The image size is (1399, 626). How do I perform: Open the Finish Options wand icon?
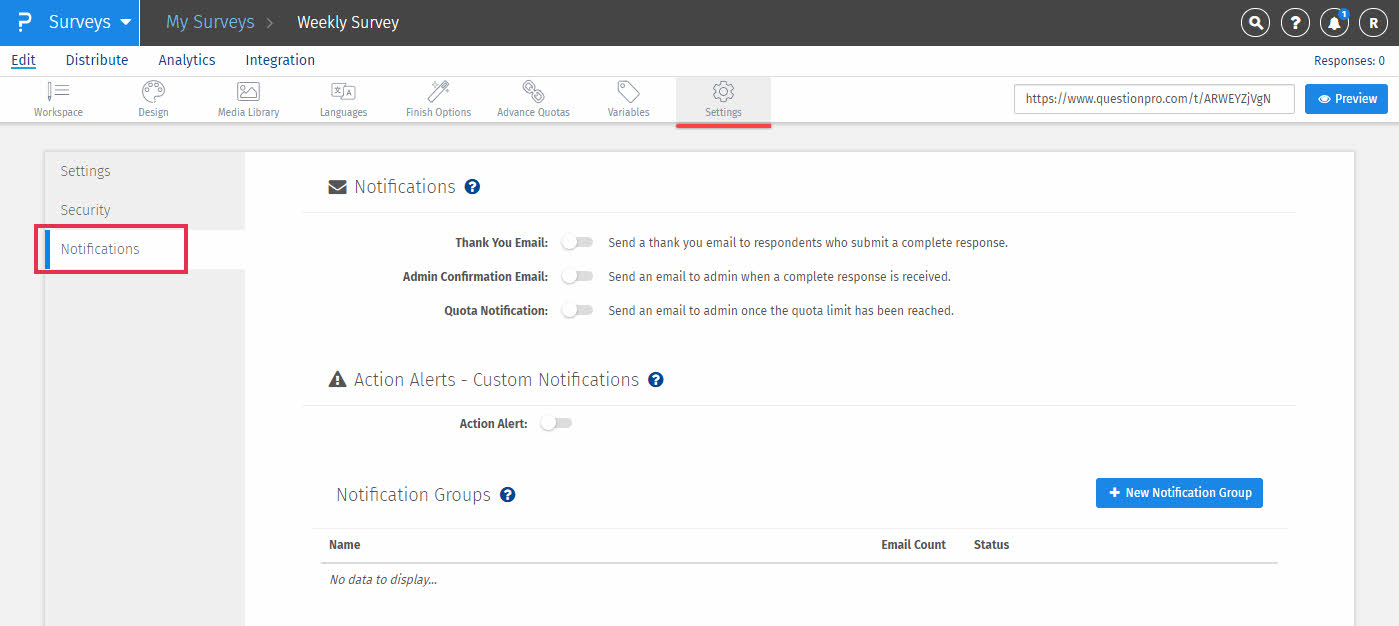point(438,99)
